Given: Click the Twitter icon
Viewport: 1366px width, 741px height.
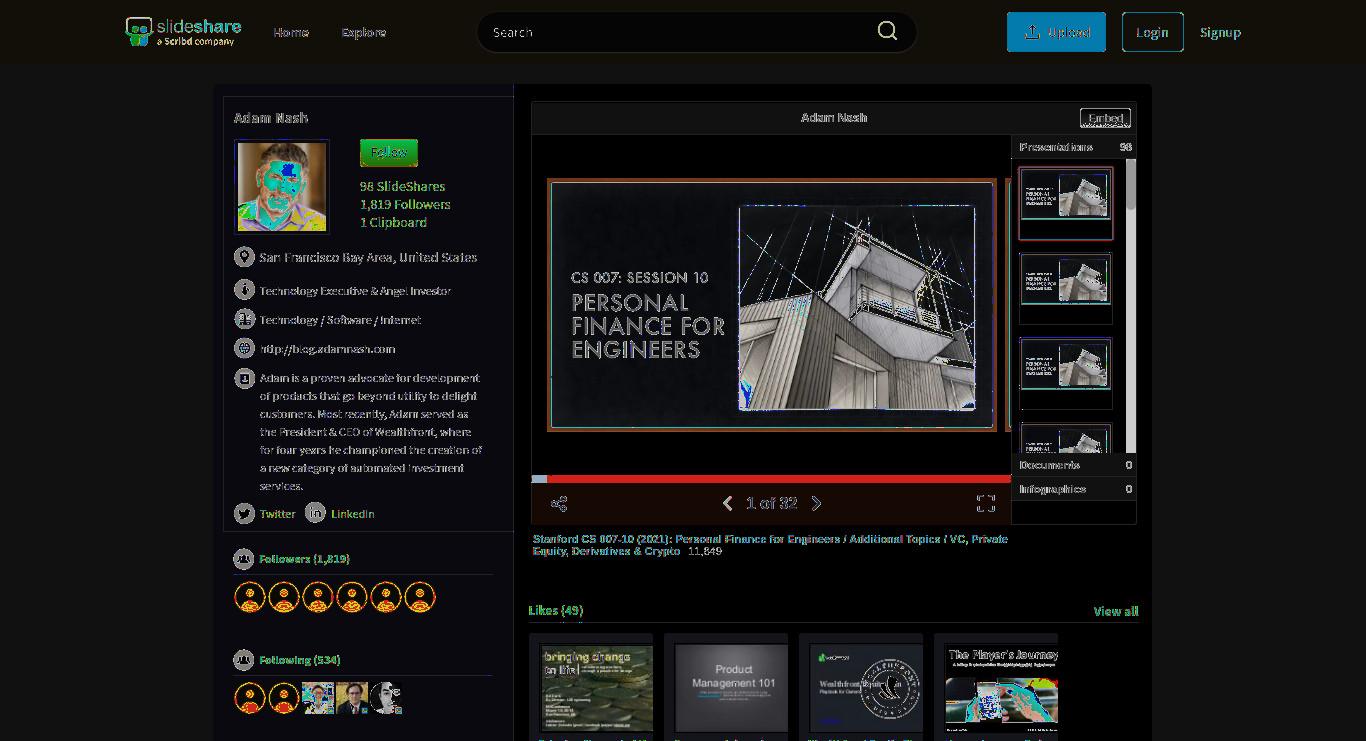Looking at the screenshot, I should [x=244, y=513].
